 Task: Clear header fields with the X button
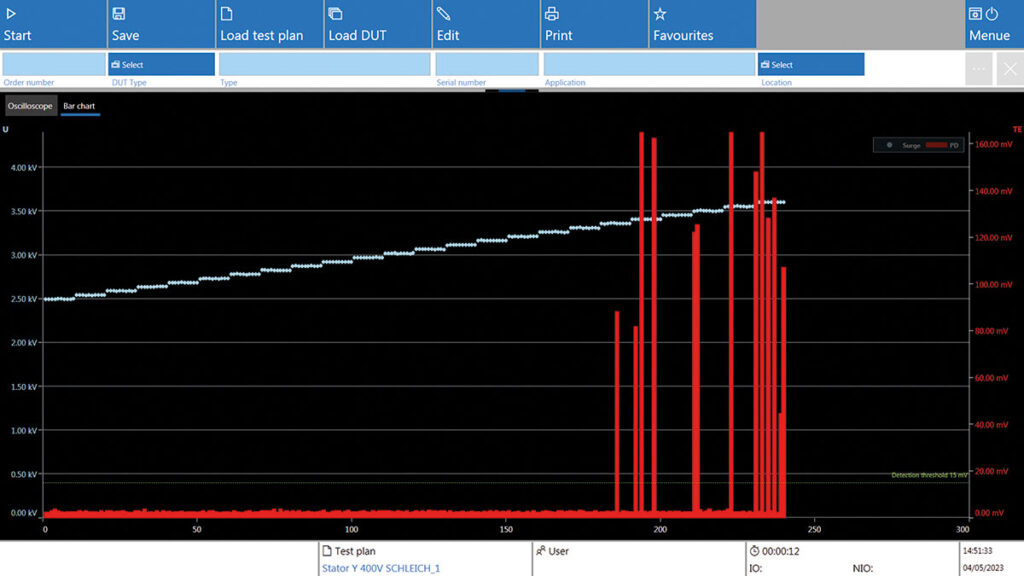(1010, 69)
